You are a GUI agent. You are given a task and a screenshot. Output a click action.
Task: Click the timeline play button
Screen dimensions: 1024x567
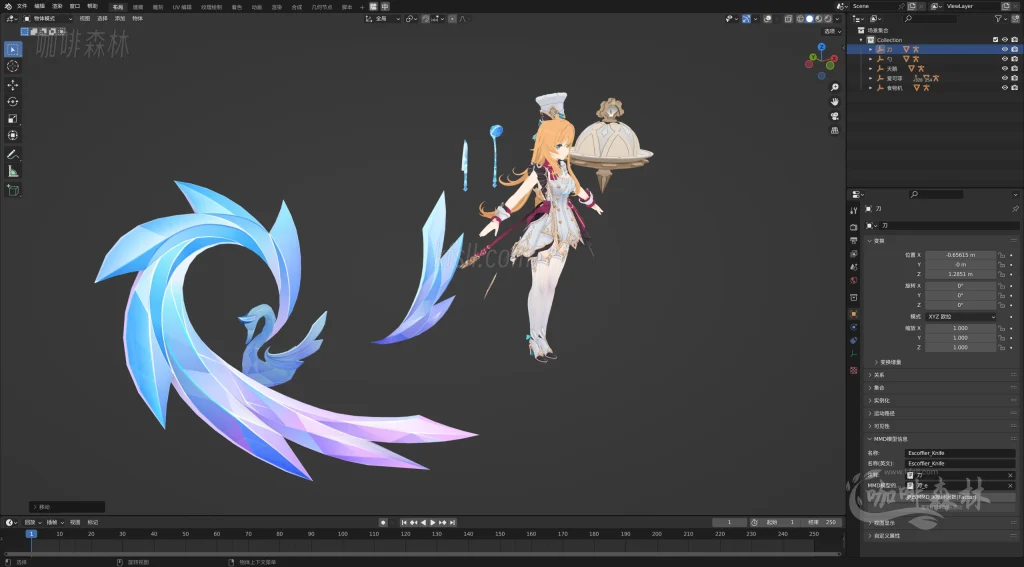click(432, 523)
